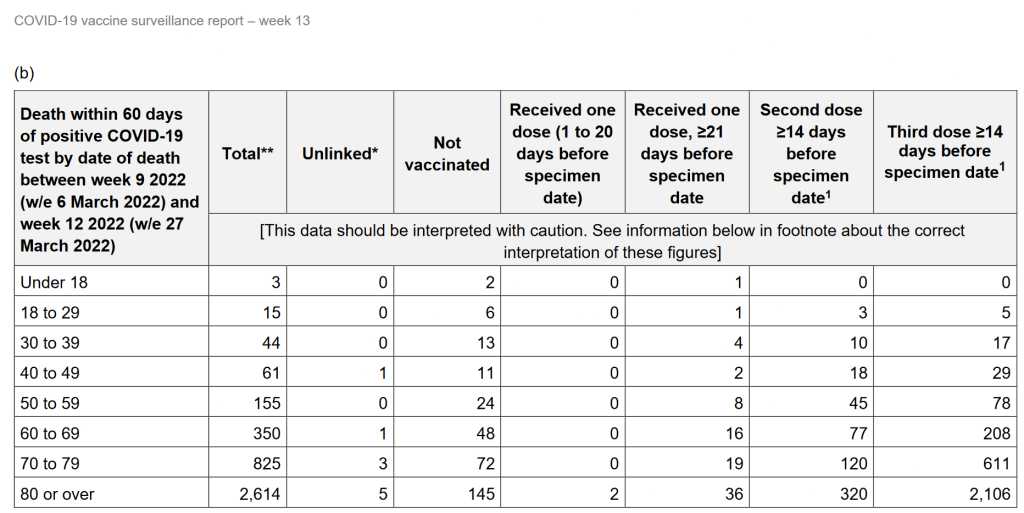Select the "Unlinked*" column header
Screen dimensions: 1024x513
point(340,154)
